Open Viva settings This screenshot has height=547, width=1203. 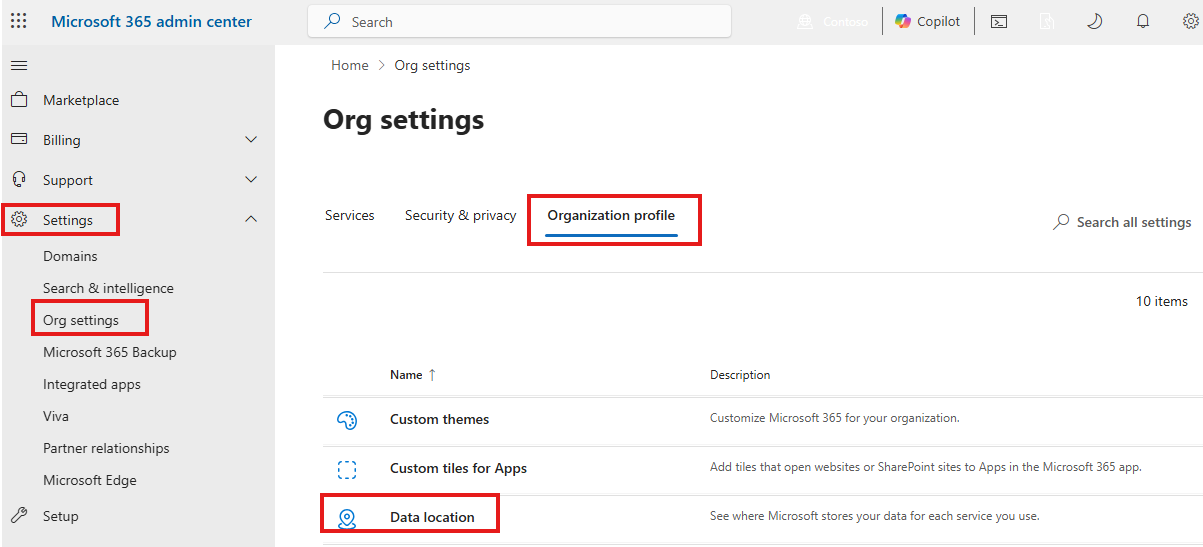[56, 416]
